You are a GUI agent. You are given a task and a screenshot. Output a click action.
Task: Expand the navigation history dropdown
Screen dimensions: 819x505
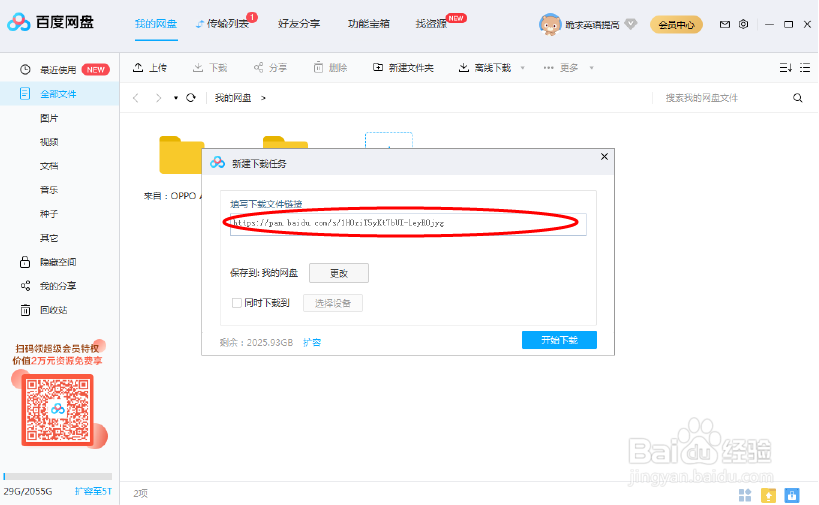176,98
